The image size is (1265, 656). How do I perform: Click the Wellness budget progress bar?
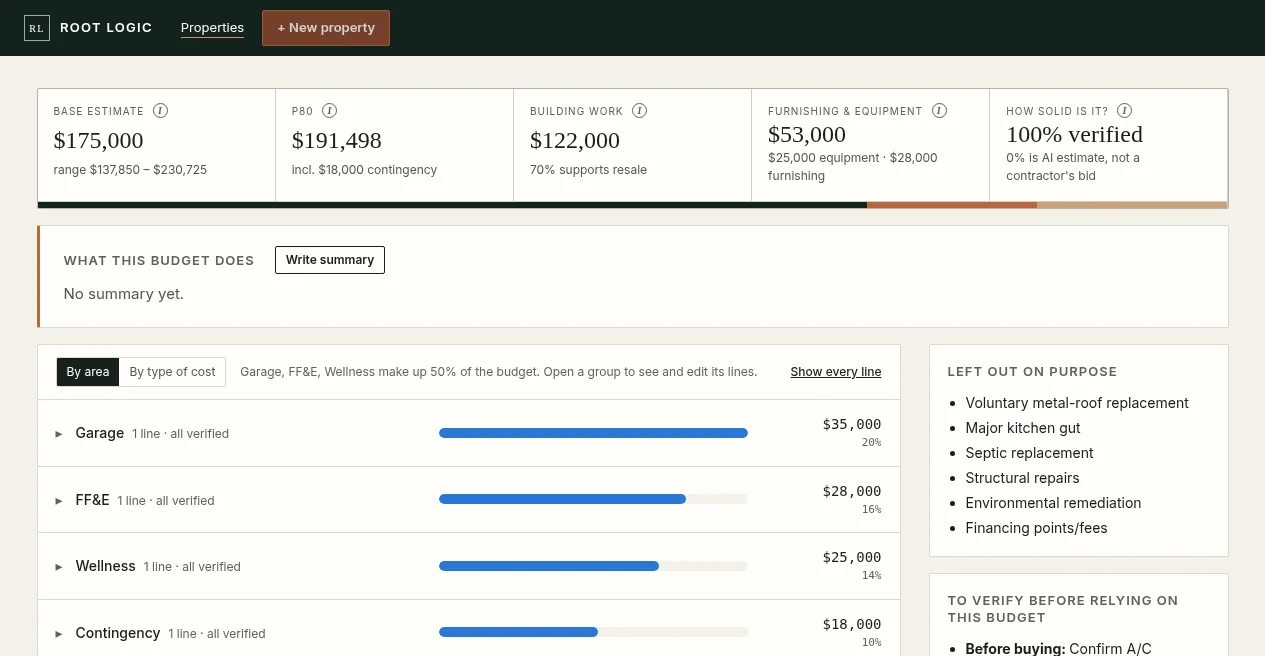pos(593,566)
